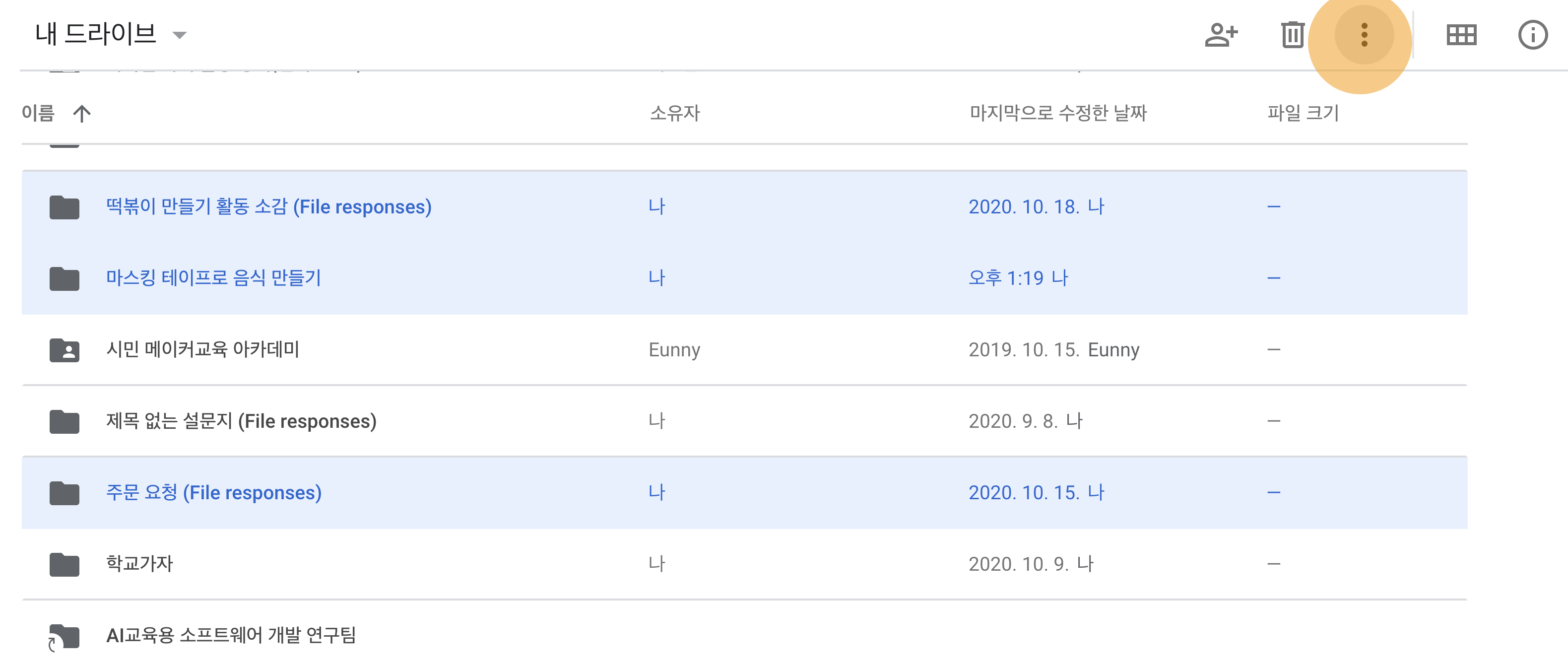1568x666 pixels.
Task: Click folder icon of 학교가자
Action: (65, 564)
